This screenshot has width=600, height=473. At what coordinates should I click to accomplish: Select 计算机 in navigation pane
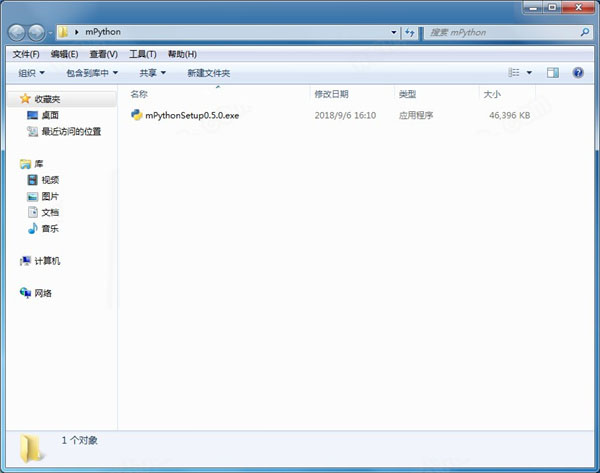point(47,261)
